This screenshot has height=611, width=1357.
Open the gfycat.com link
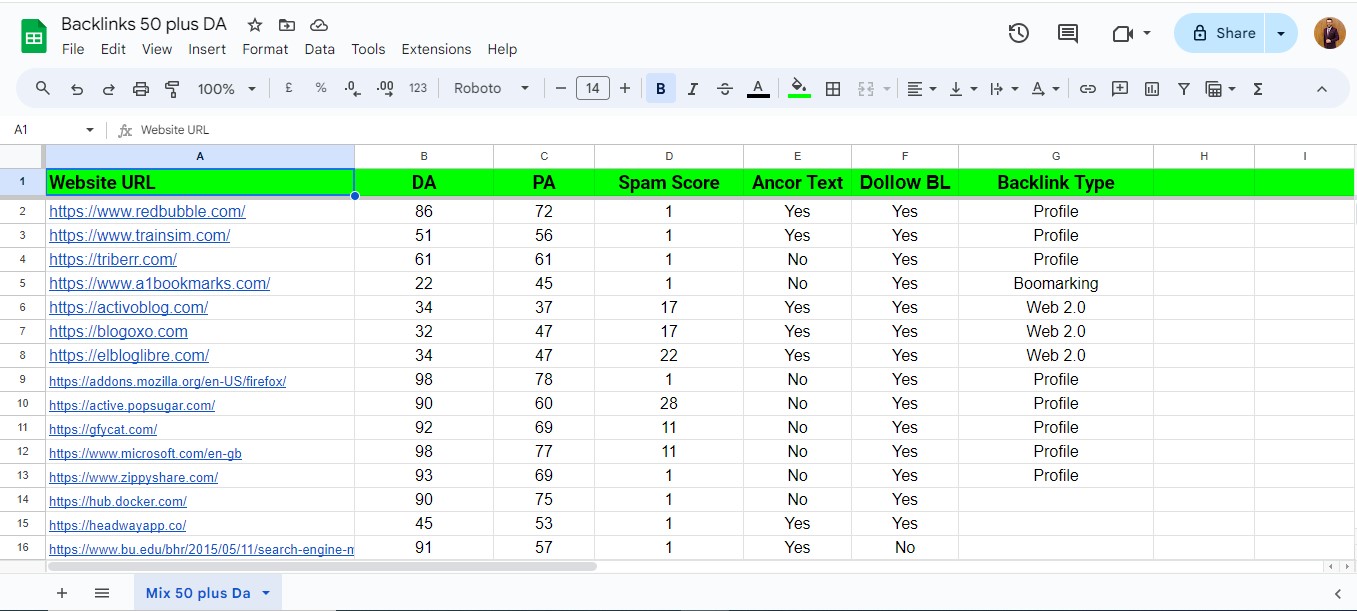coord(103,429)
